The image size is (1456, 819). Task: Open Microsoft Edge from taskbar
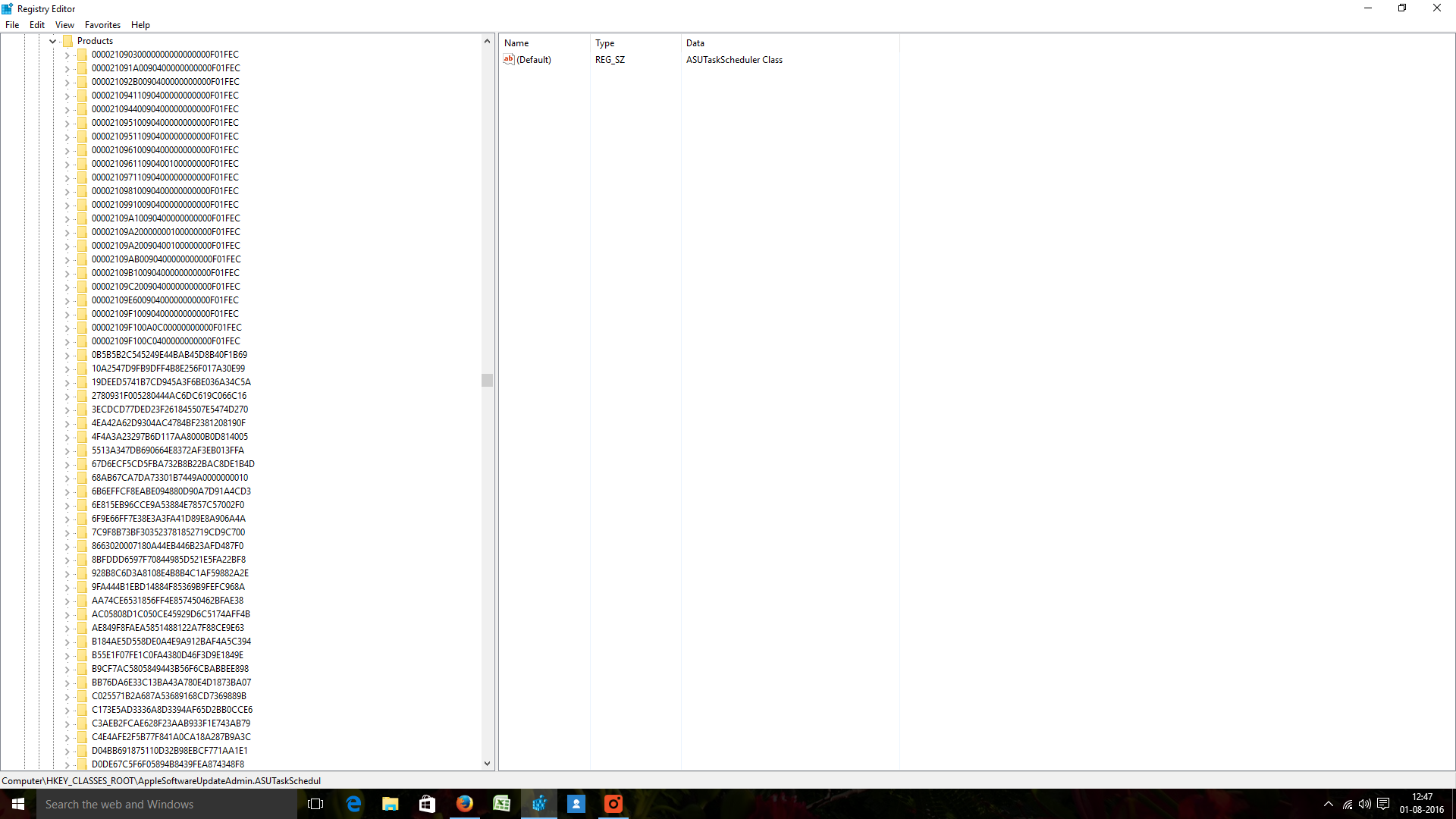click(x=353, y=804)
